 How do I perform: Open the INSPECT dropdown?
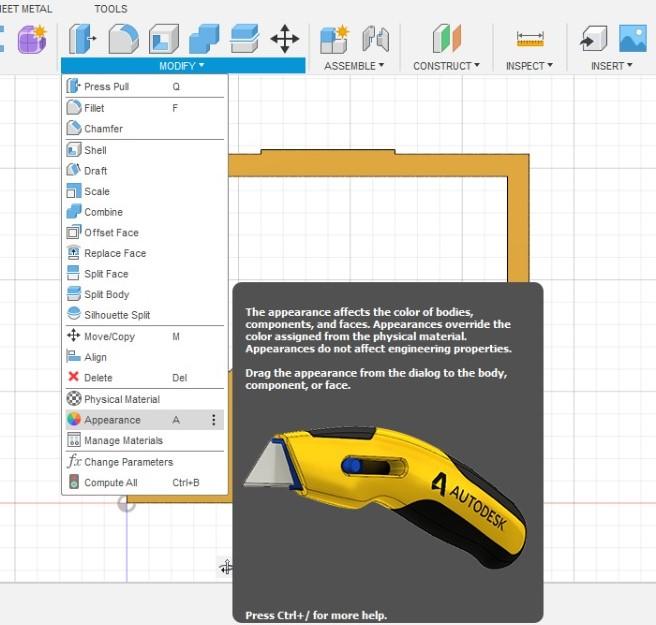click(529, 66)
